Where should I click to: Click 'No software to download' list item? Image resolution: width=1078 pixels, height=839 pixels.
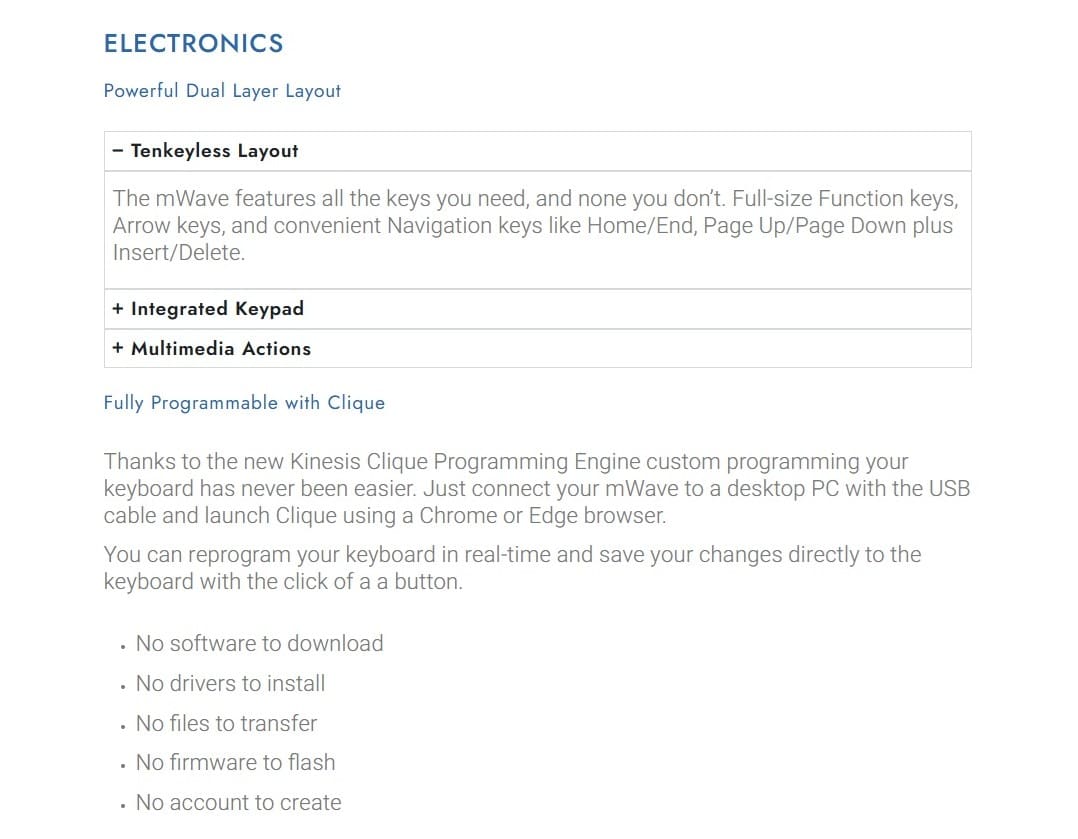click(259, 644)
